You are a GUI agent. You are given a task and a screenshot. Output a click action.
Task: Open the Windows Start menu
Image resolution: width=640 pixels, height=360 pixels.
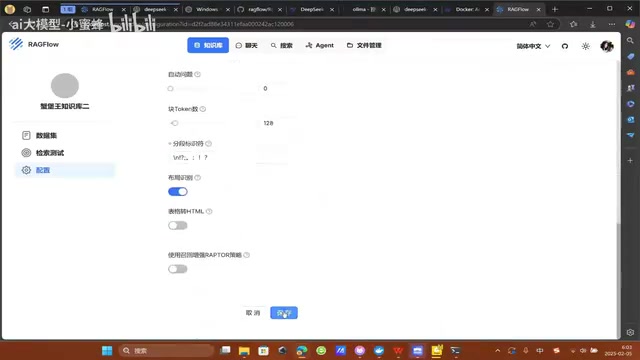pos(107,351)
